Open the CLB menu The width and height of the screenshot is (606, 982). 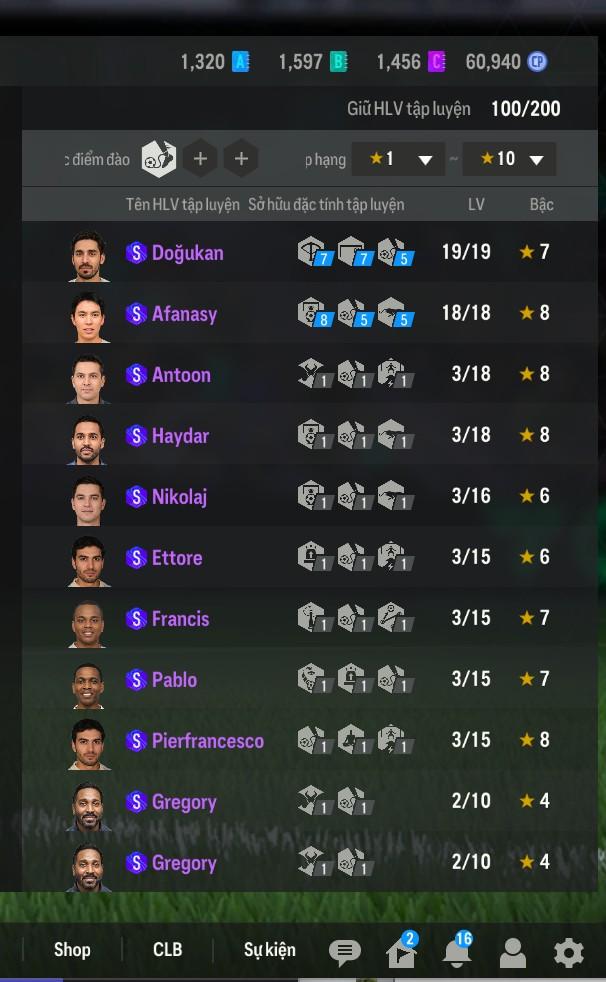[167, 949]
